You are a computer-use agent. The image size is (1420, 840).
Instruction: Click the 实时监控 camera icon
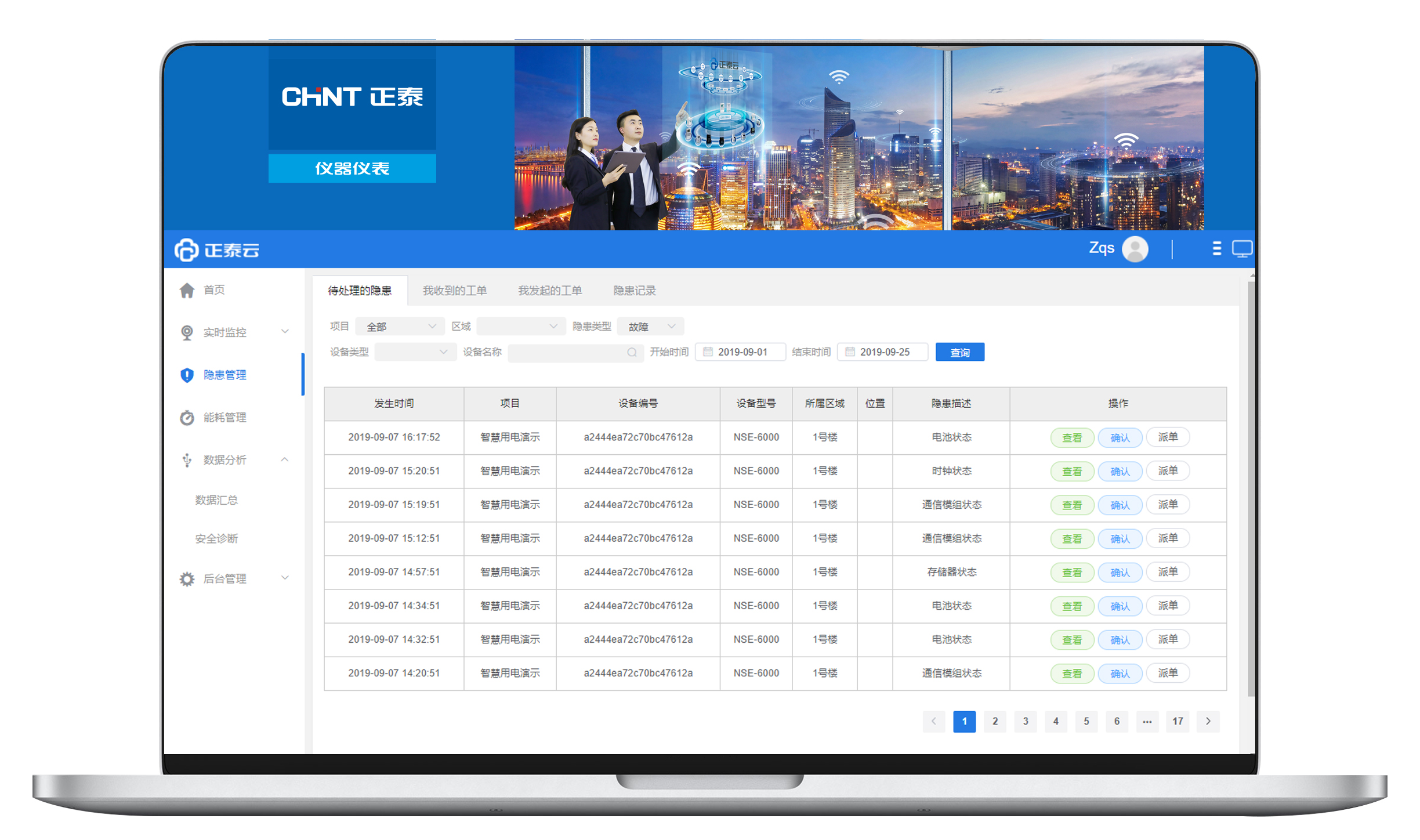pos(187,332)
